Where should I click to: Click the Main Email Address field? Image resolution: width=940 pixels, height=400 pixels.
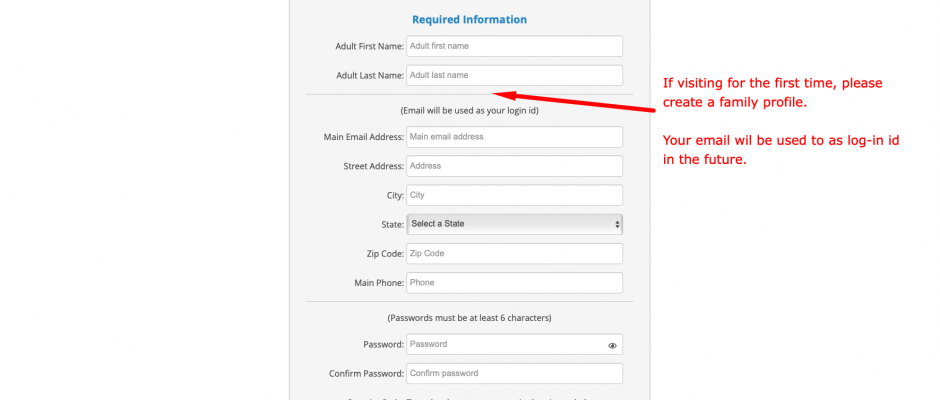514,137
